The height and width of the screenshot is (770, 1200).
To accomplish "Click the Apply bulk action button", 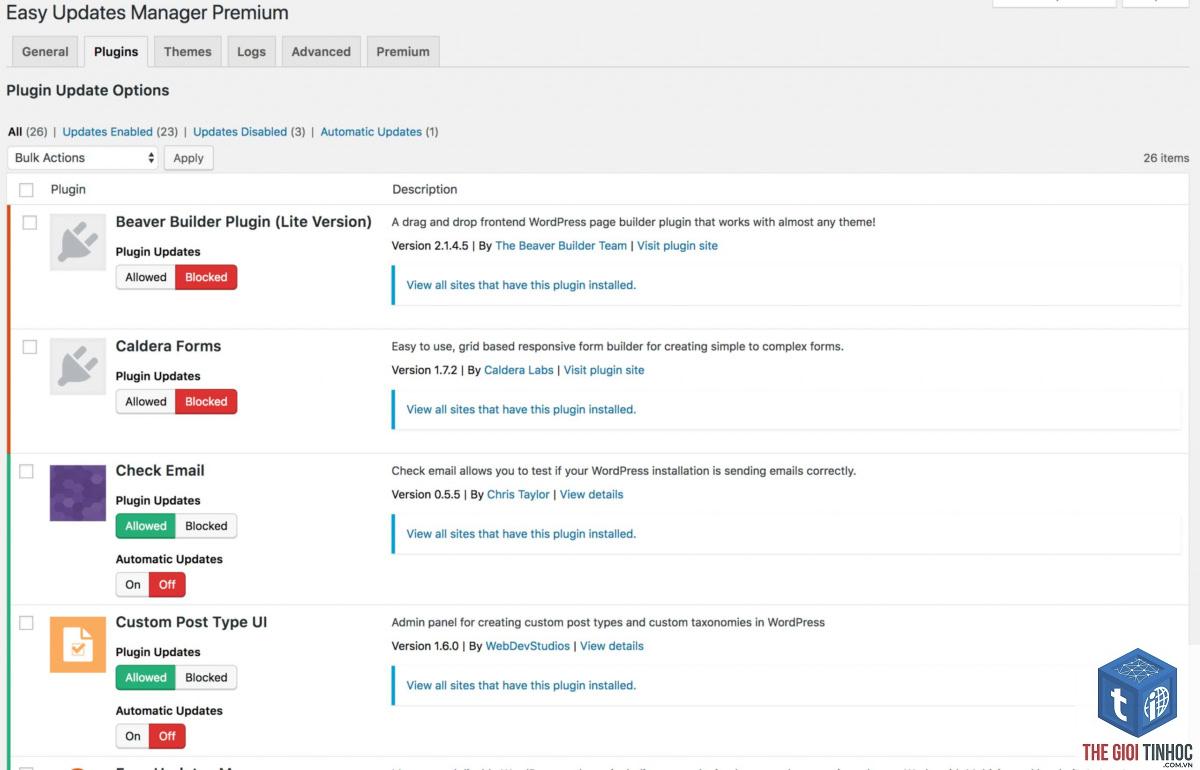I will click(x=188, y=158).
